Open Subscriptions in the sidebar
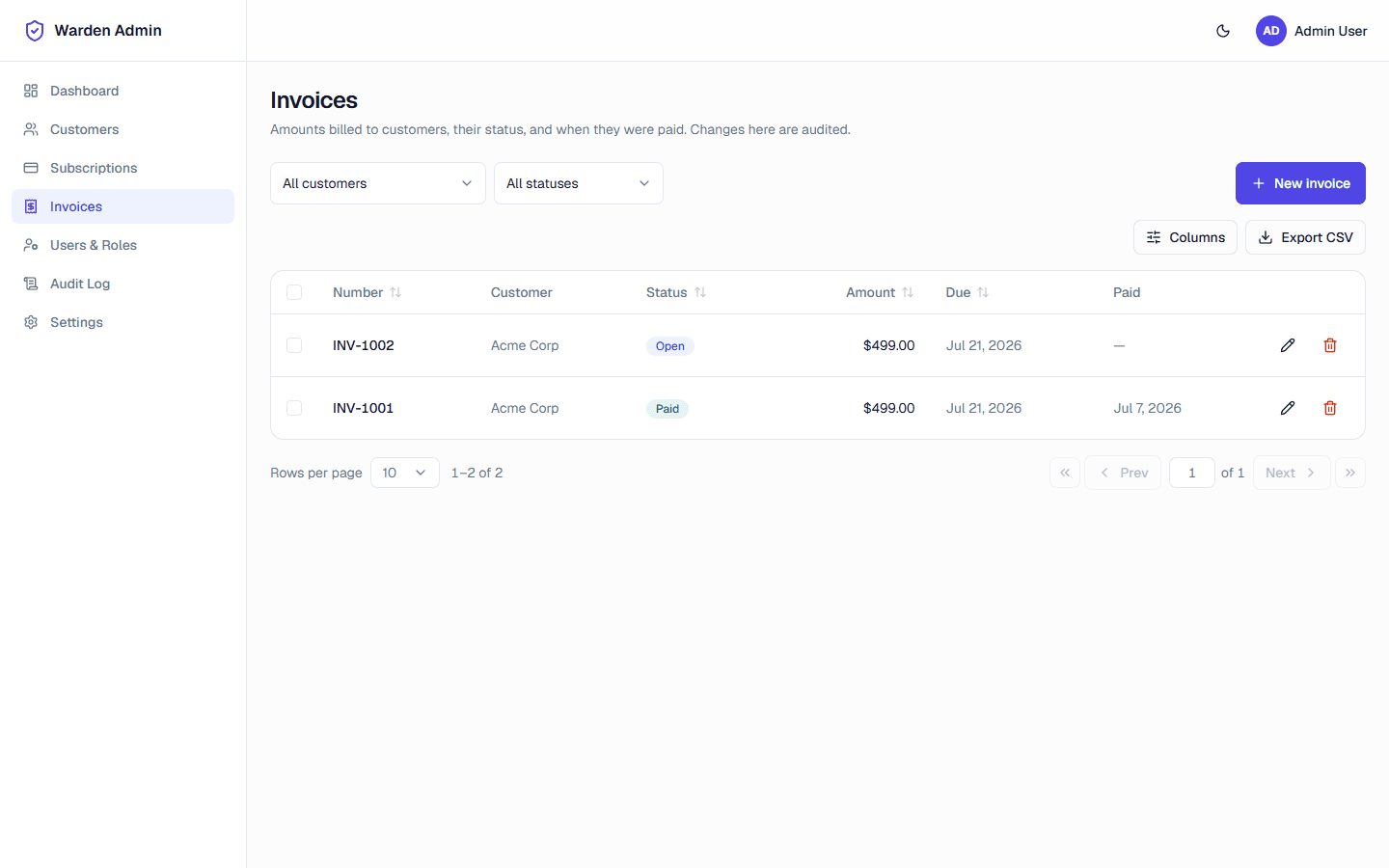The image size is (1389, 868). click(x=123, y=168)
